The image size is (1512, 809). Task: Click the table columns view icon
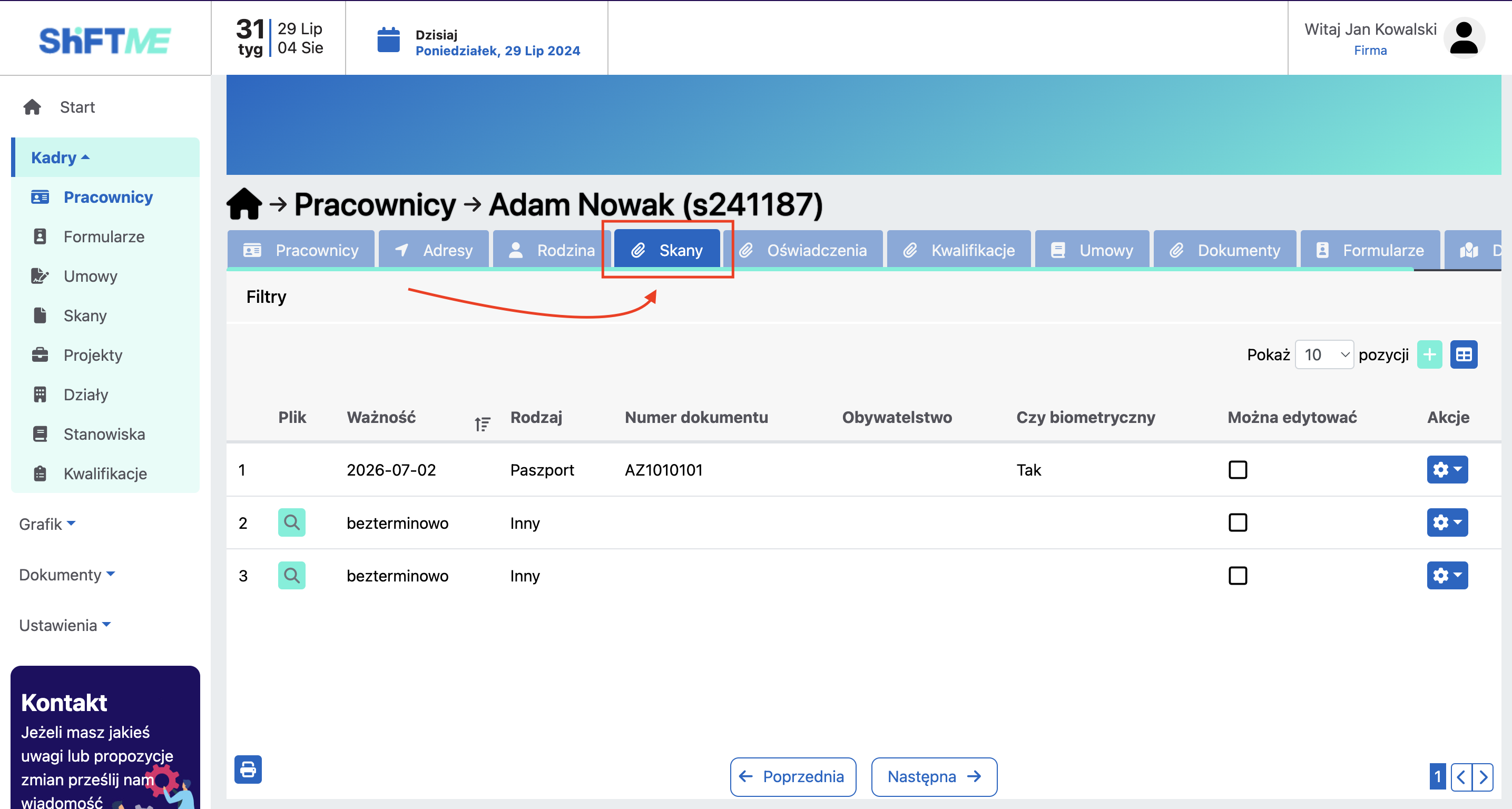[x=1464, y=354]
